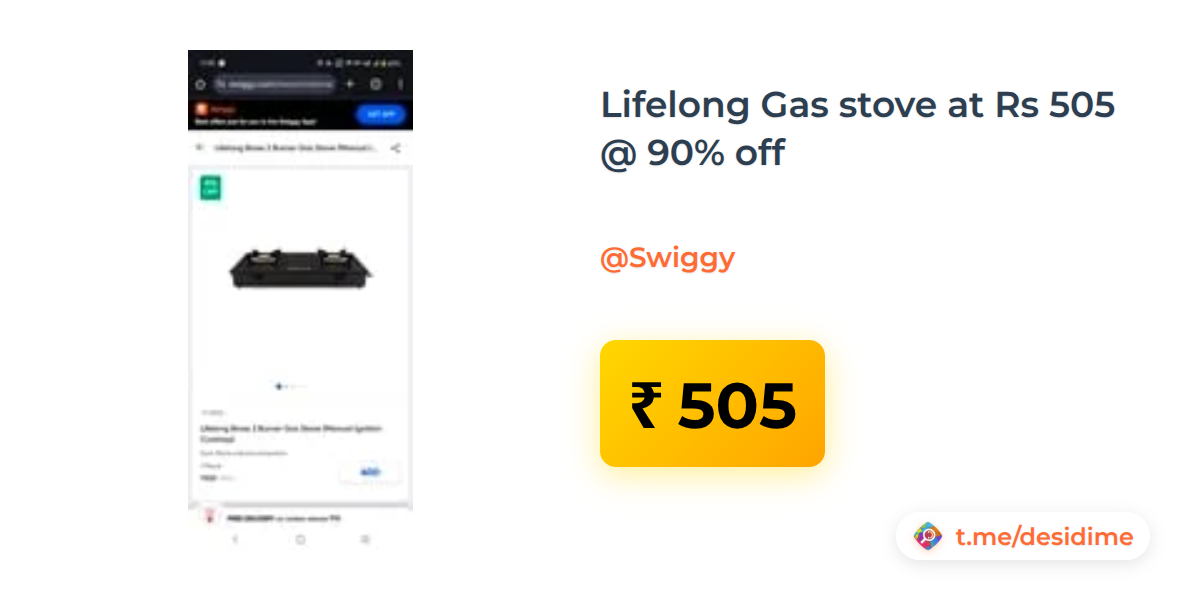The height and width of the screenshot is (600, 1200).
Task: Open the @Swiggy store link
Action: (667, 258)
